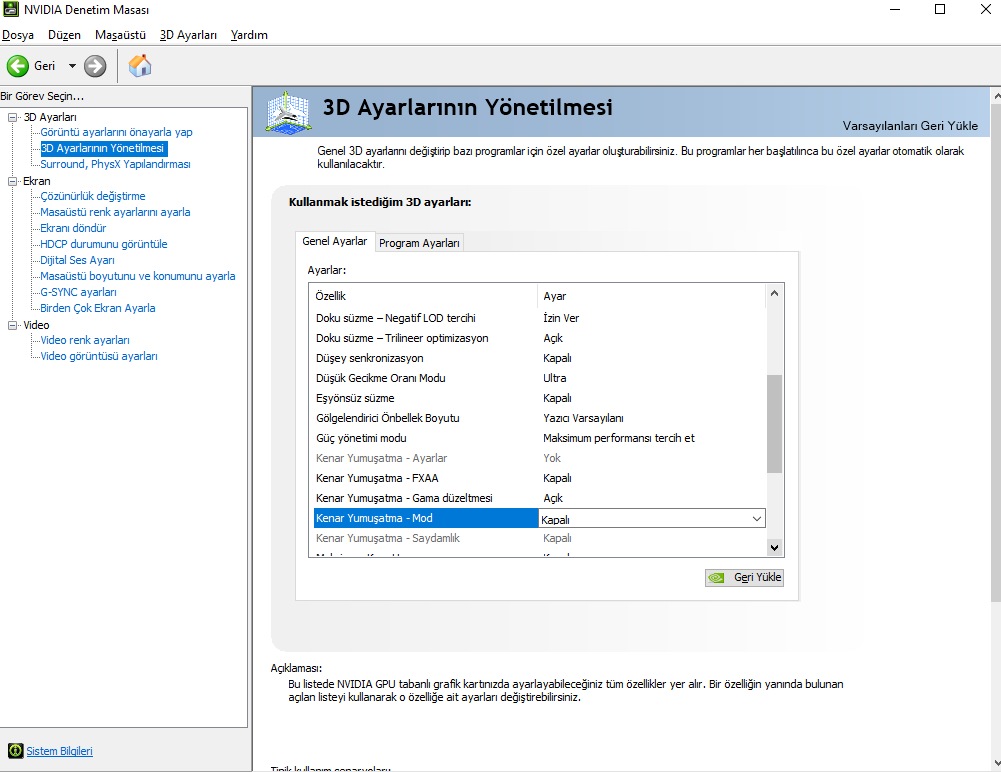Open the Dosya menu

click(x=18, y=35)
